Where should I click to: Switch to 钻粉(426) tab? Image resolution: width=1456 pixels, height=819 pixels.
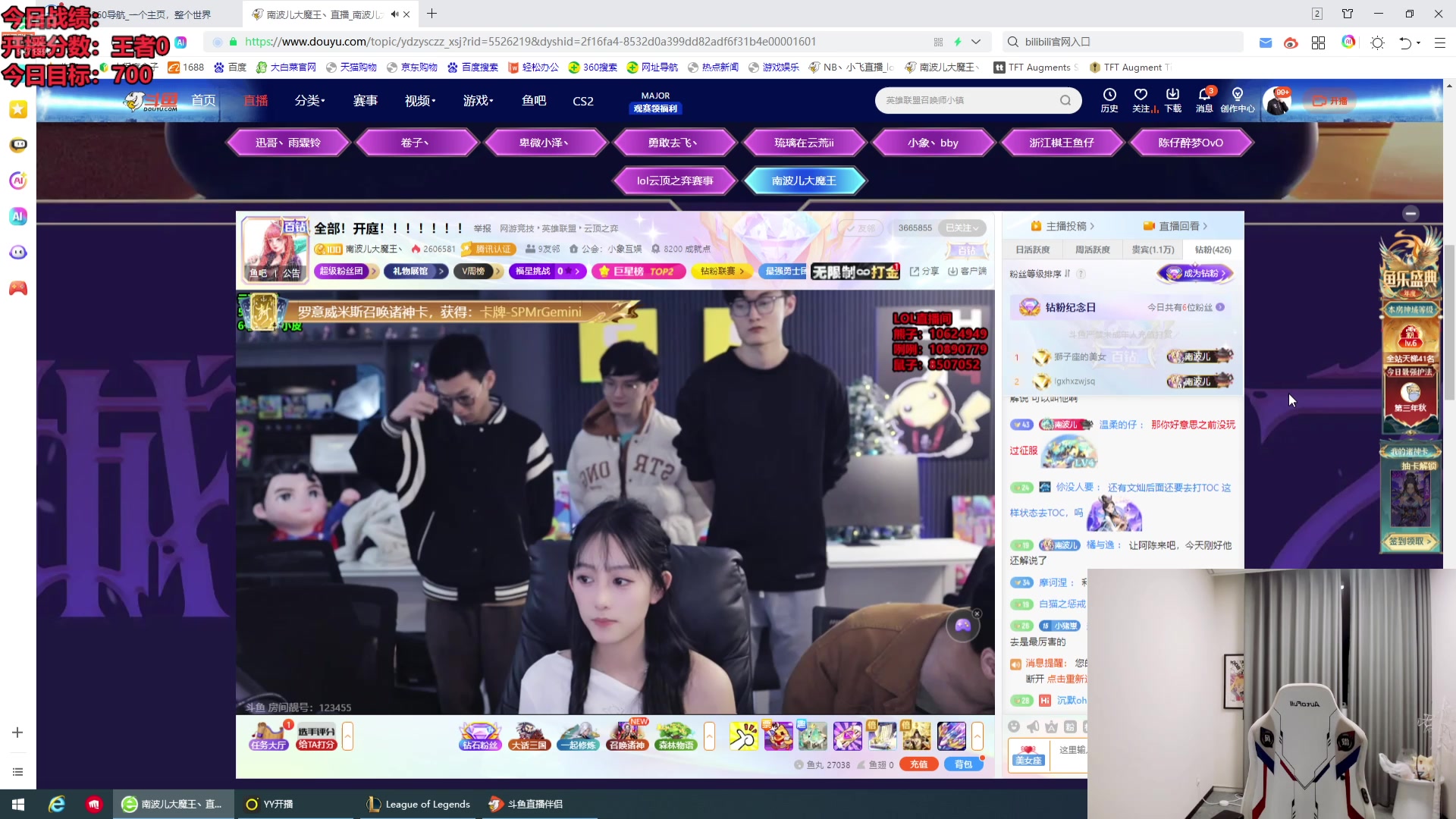click(1213, 249)
